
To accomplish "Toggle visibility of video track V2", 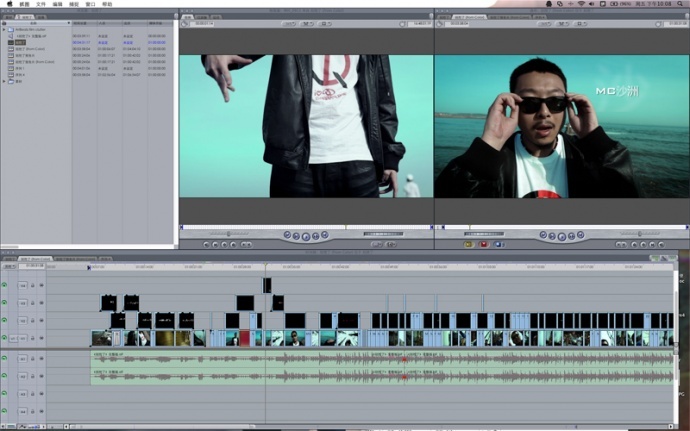I will coord(4,320).
